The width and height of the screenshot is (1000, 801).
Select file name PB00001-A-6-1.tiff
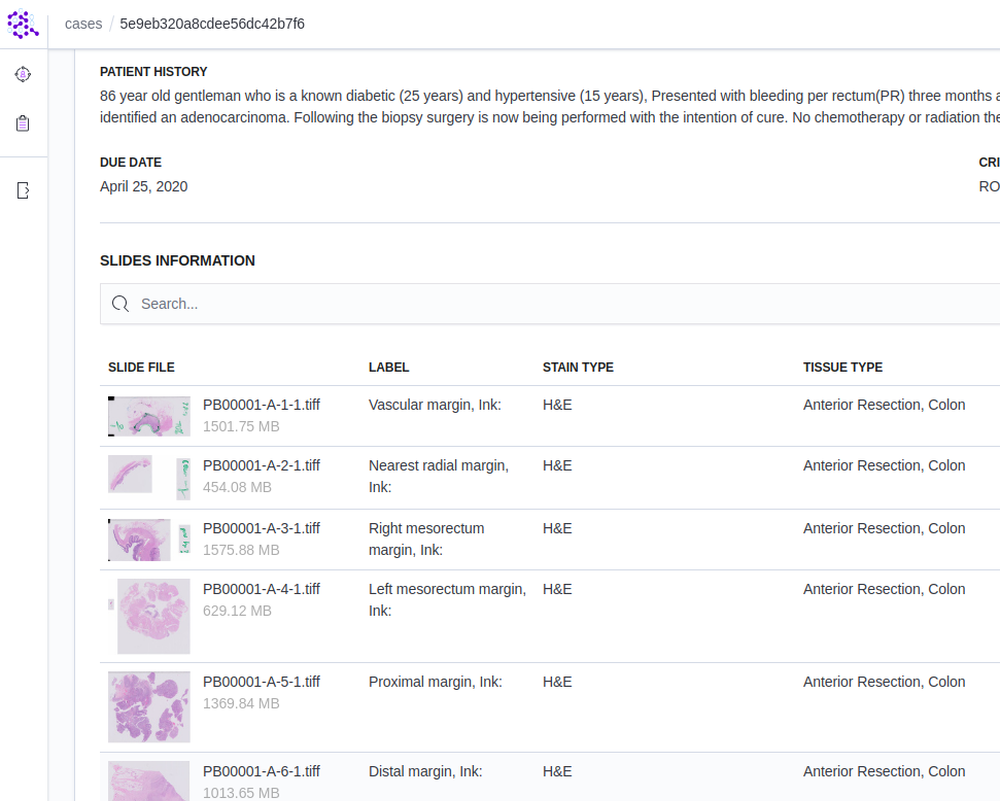point(261,772)
